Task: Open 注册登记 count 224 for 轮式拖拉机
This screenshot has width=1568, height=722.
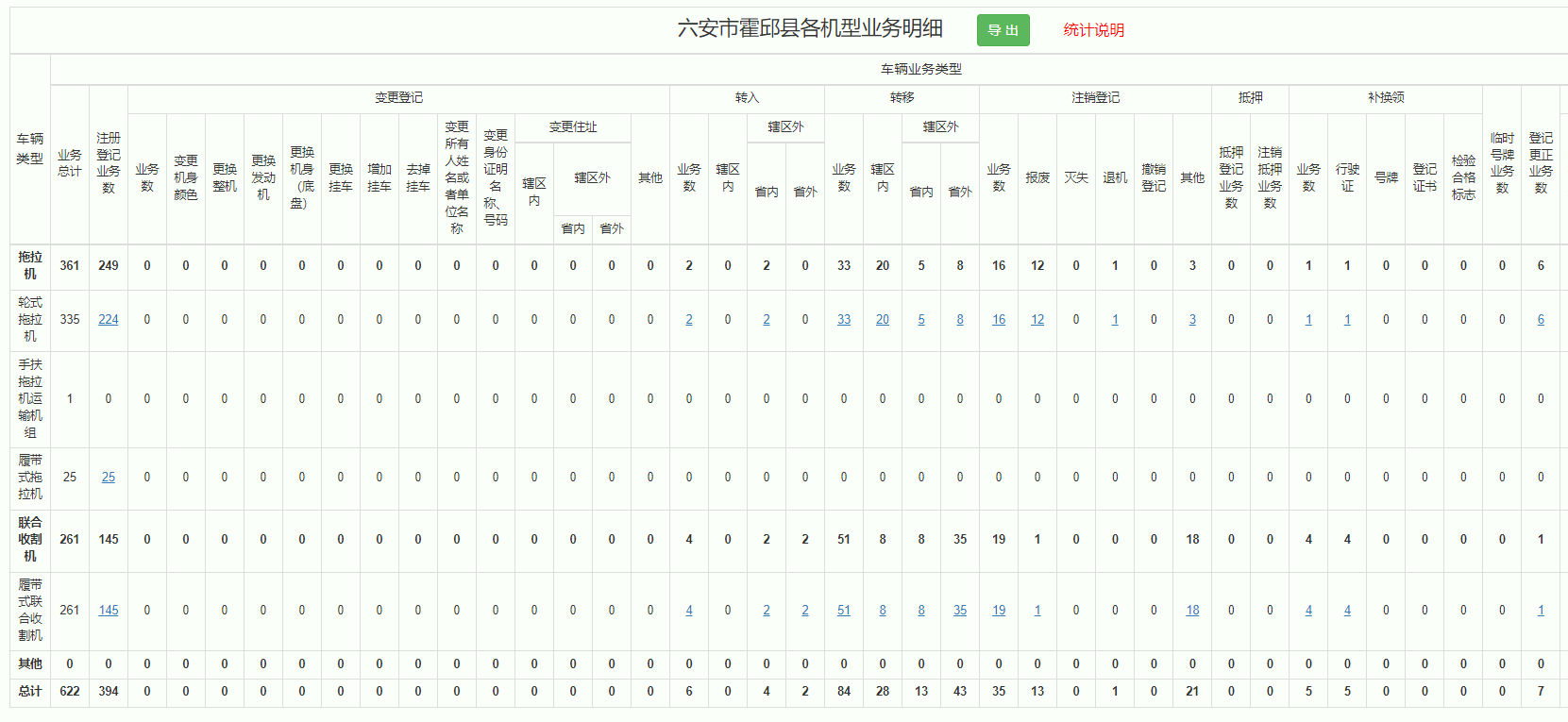Action: pyautogui.click(x=109, y=320)
